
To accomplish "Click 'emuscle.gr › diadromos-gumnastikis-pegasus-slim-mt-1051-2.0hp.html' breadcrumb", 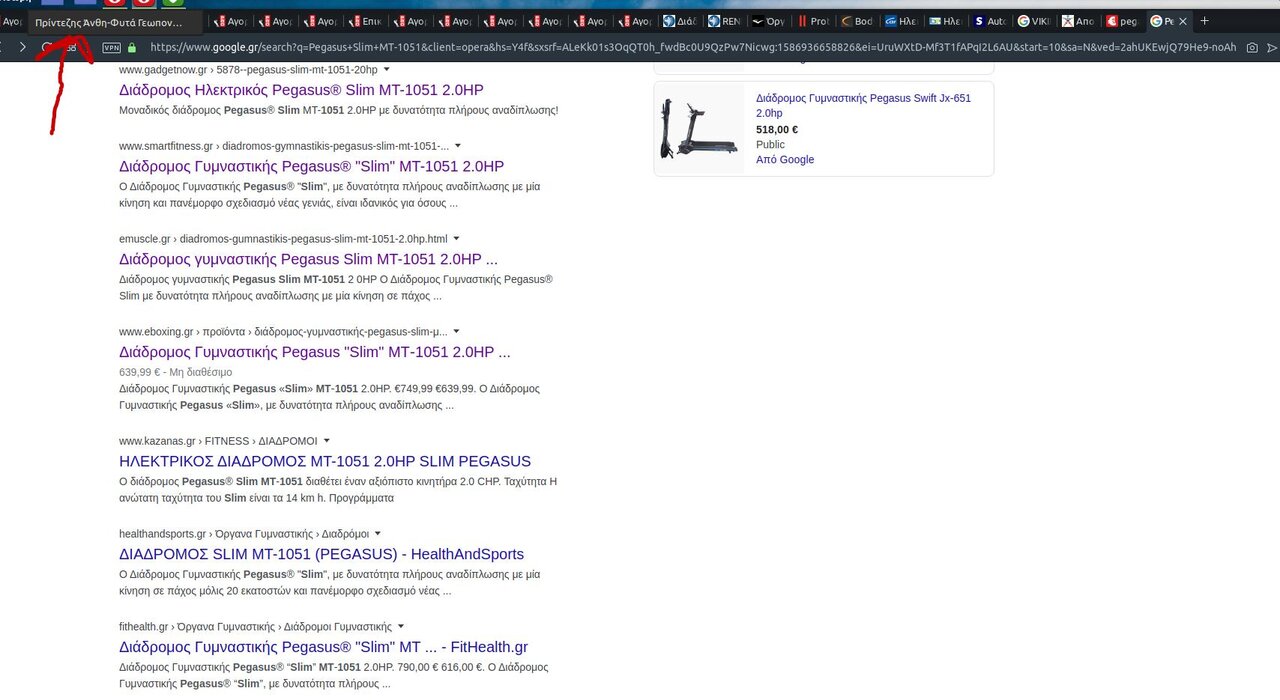I will coord(283,239).
